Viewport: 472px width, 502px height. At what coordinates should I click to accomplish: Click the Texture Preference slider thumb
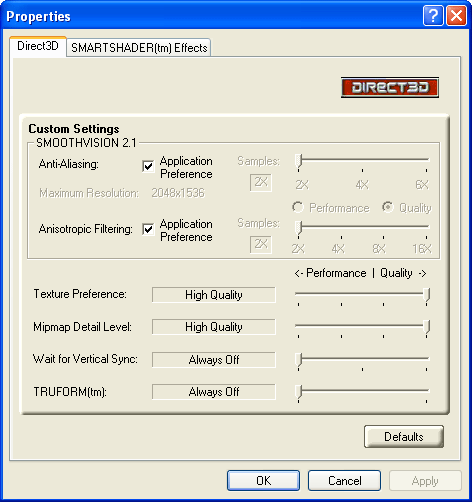click(x=426, y=295)
